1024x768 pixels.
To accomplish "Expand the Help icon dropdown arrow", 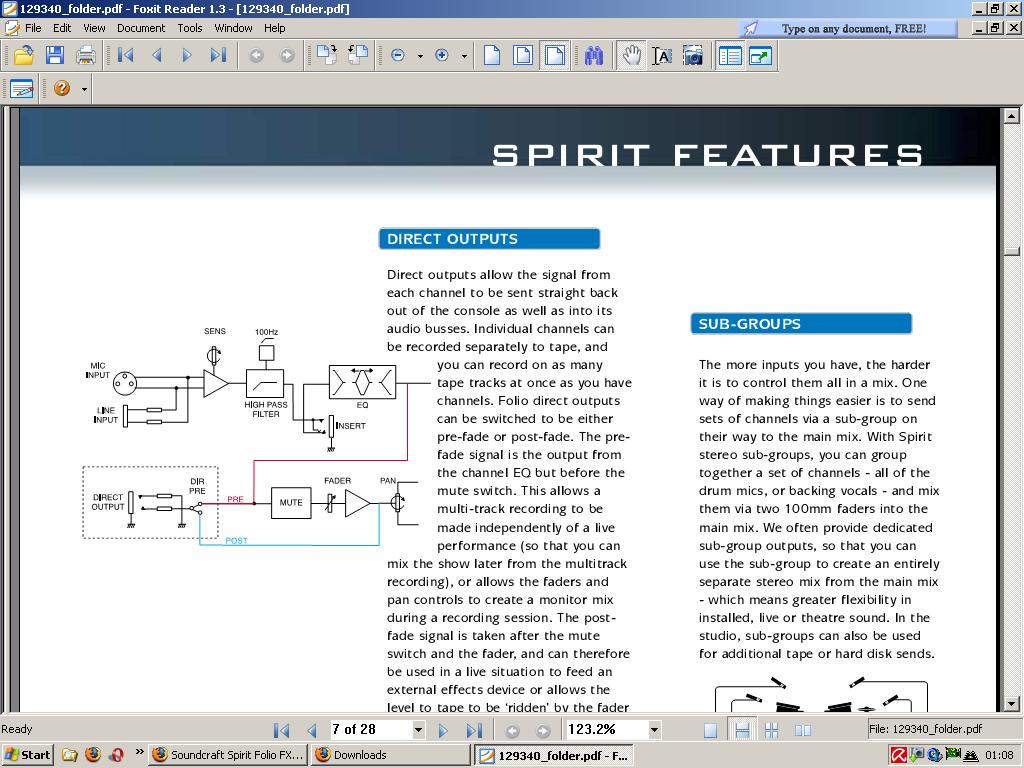I will [x=84, y=89].
